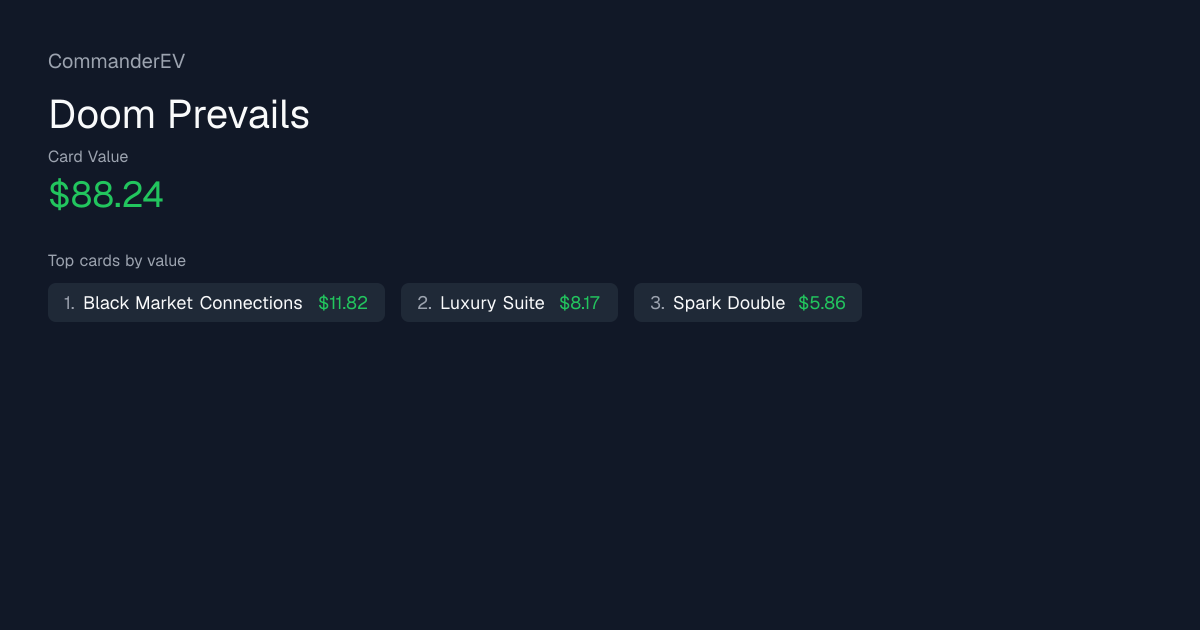
Task: Open the Black Market Connections card chip
Action: (x=216, y=303)
